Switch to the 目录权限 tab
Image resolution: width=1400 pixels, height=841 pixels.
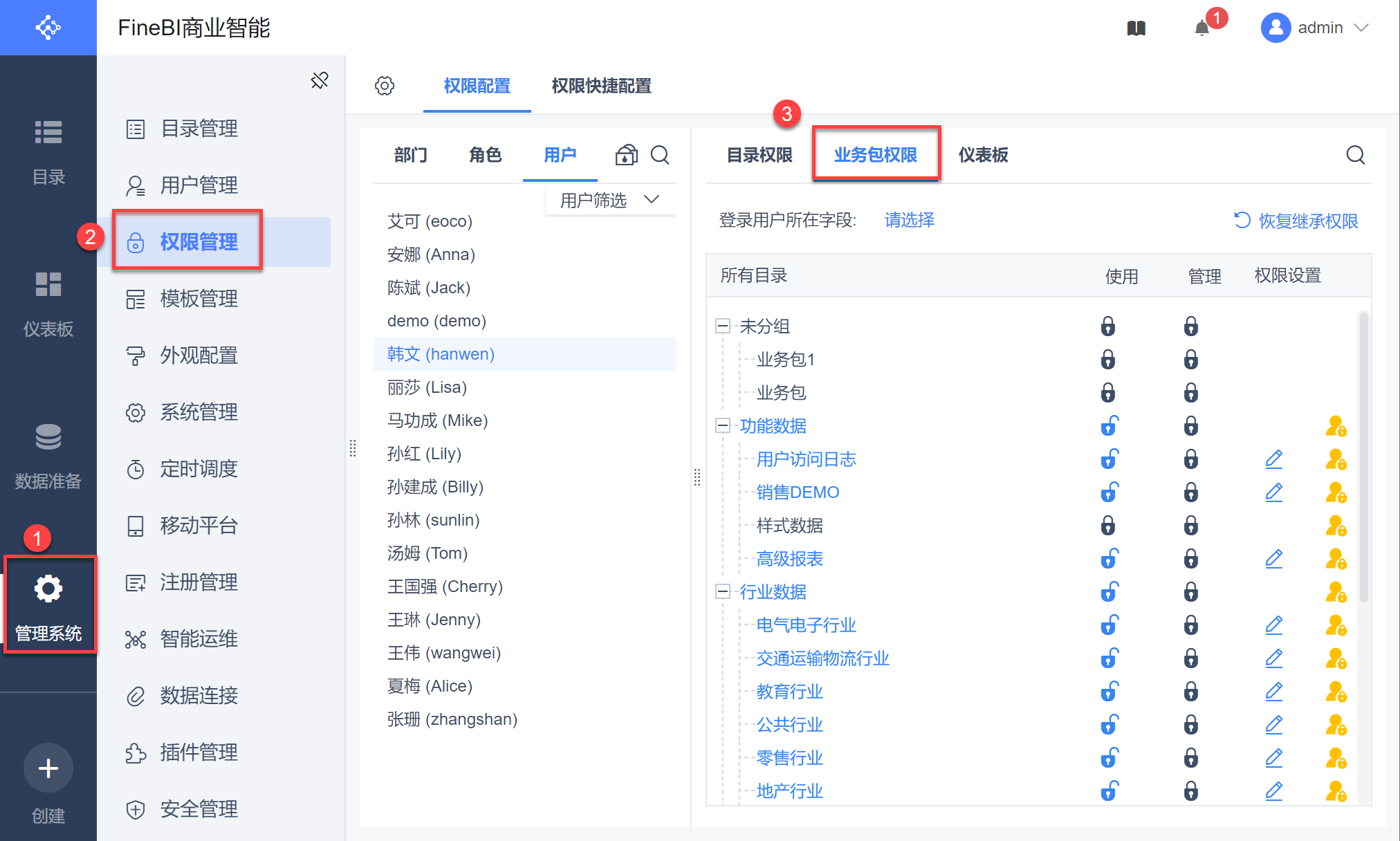(x=759, y=155)
